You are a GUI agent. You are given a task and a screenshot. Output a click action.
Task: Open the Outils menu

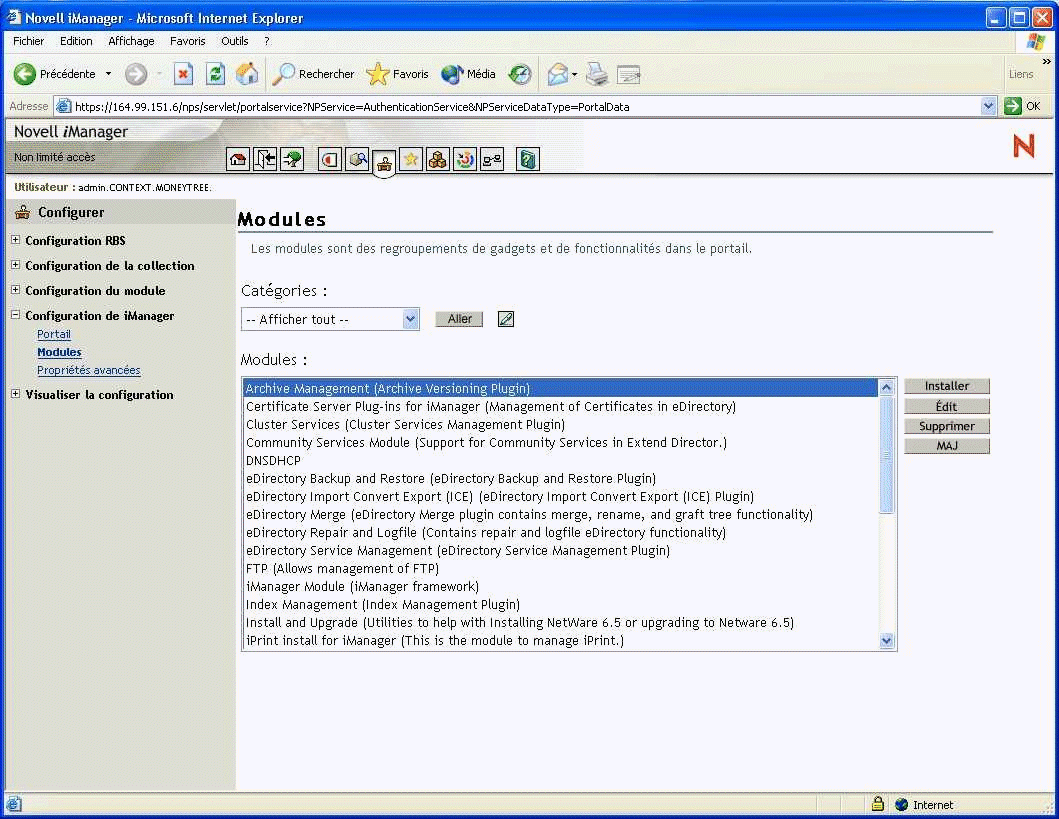coord(234,41)
